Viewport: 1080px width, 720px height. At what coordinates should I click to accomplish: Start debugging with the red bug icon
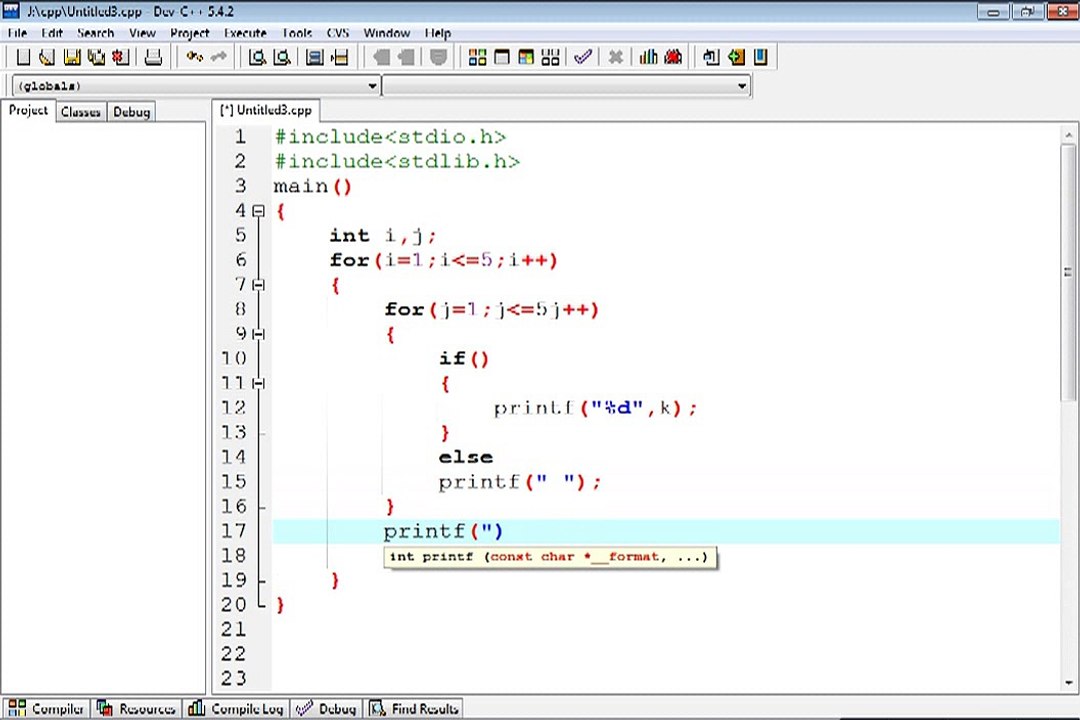pyautogui.click(x=673, y=57)
